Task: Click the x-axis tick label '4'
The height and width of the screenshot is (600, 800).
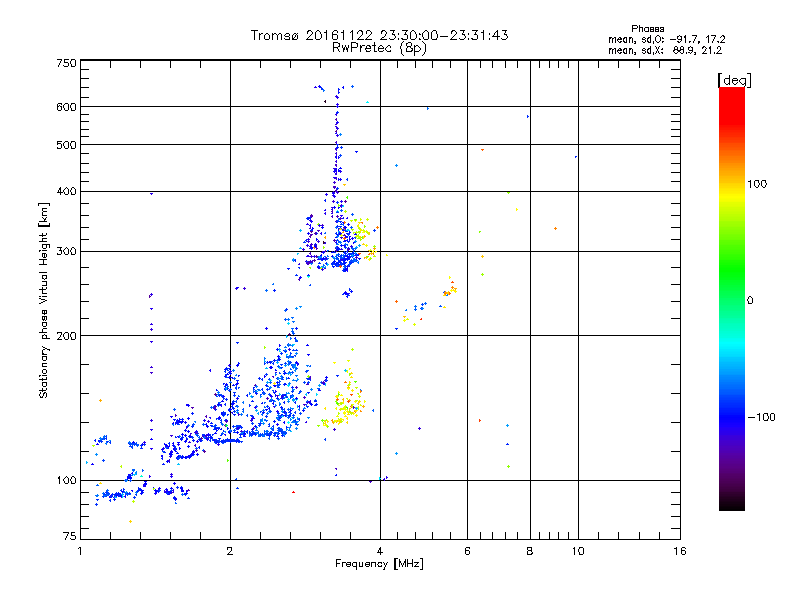Action: [x=380, y=551]
